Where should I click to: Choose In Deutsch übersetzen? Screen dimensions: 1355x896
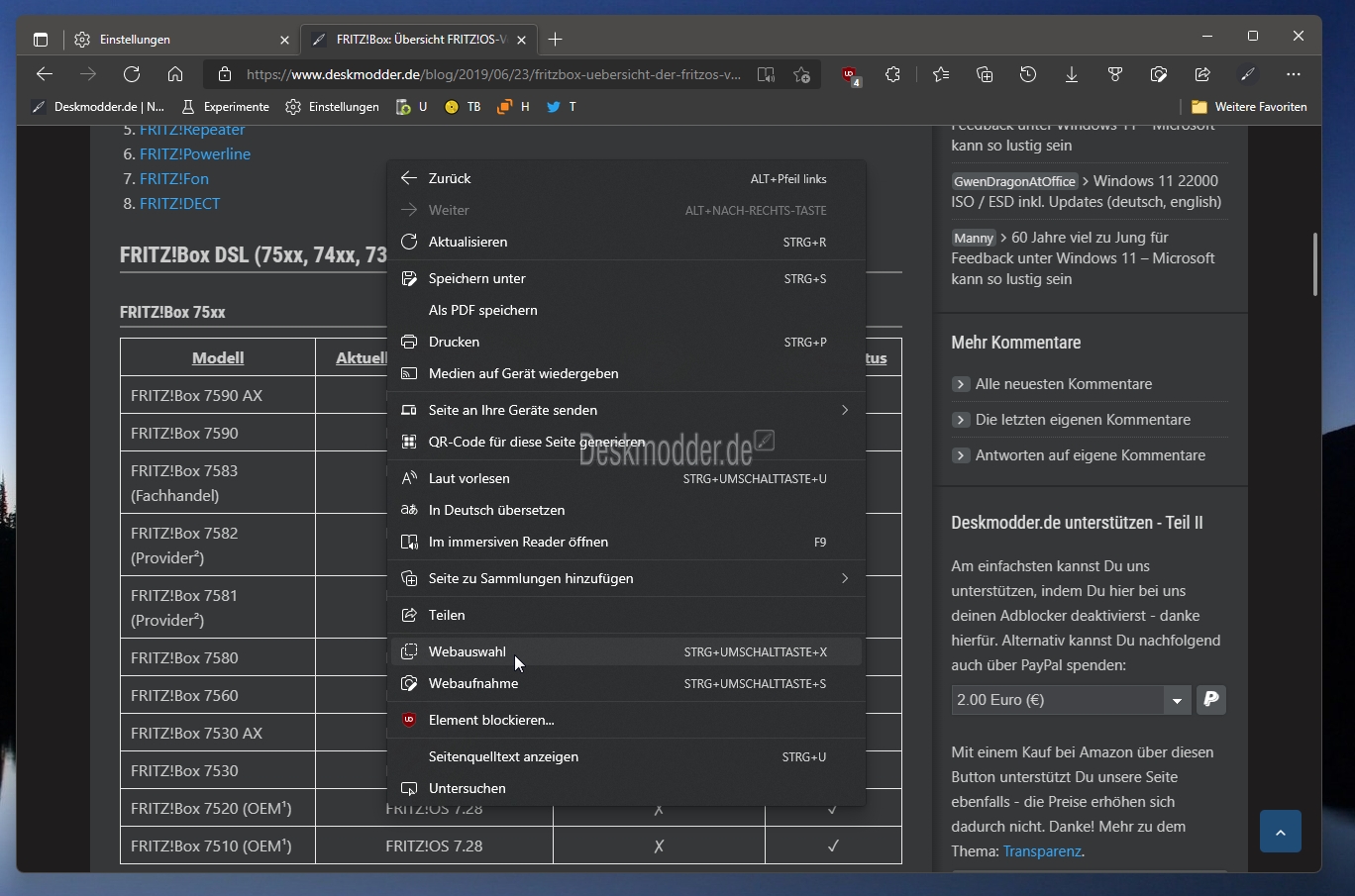pos(626,510)
